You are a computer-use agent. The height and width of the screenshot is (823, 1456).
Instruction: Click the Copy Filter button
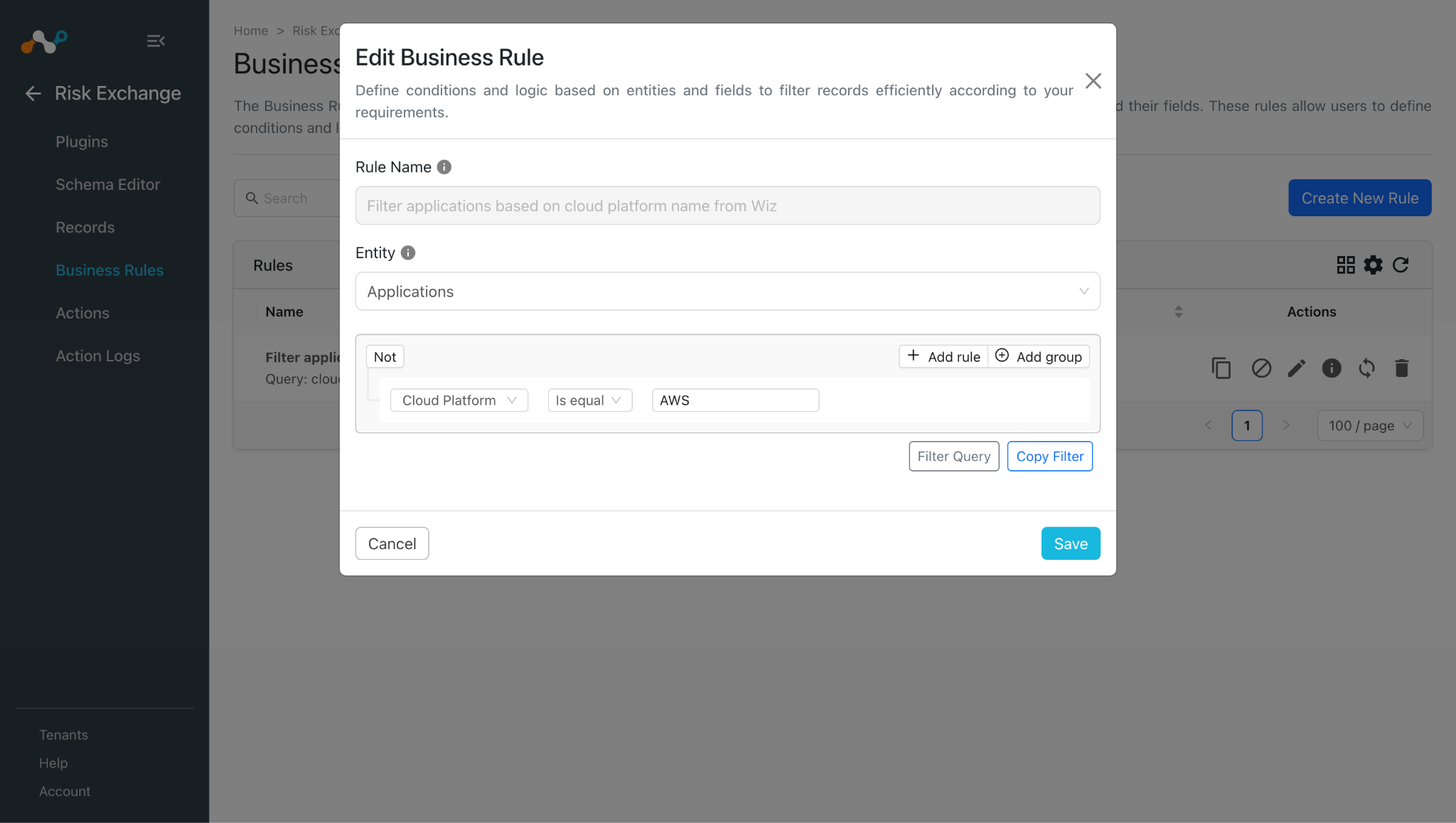pos(1050,456)
